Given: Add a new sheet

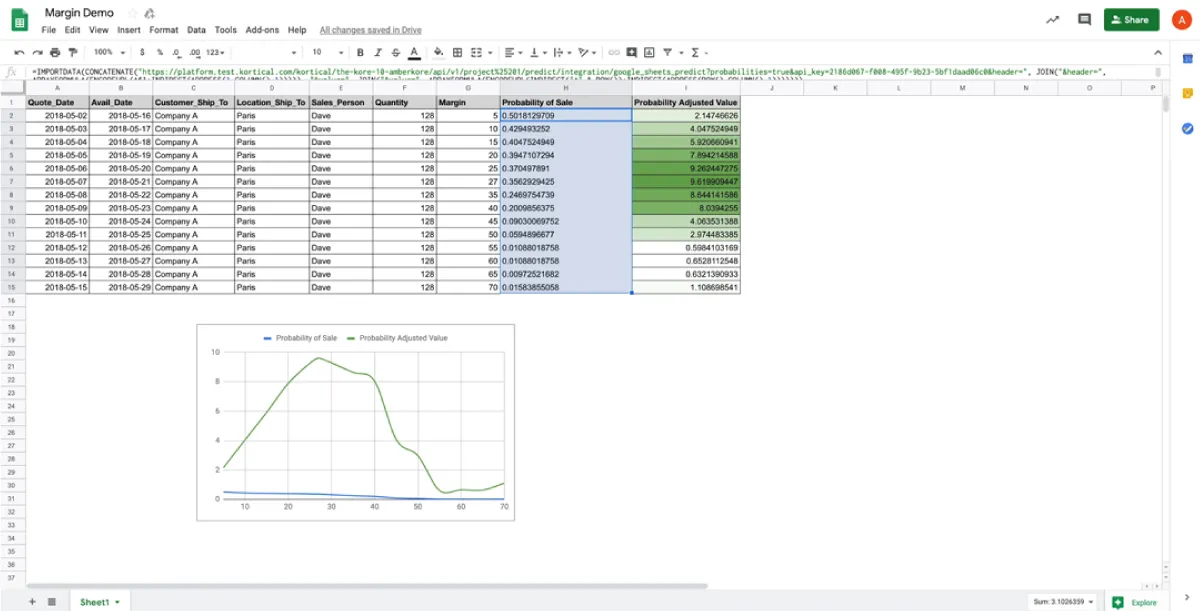Looking at the screenshot, I should [31, 602].
